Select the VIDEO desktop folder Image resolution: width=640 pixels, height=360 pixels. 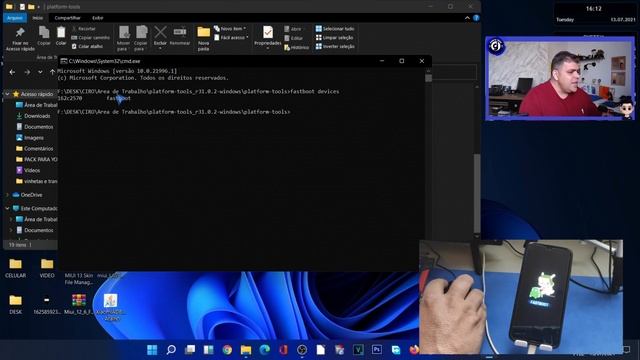pyautogui.click(x=47, y=269)
